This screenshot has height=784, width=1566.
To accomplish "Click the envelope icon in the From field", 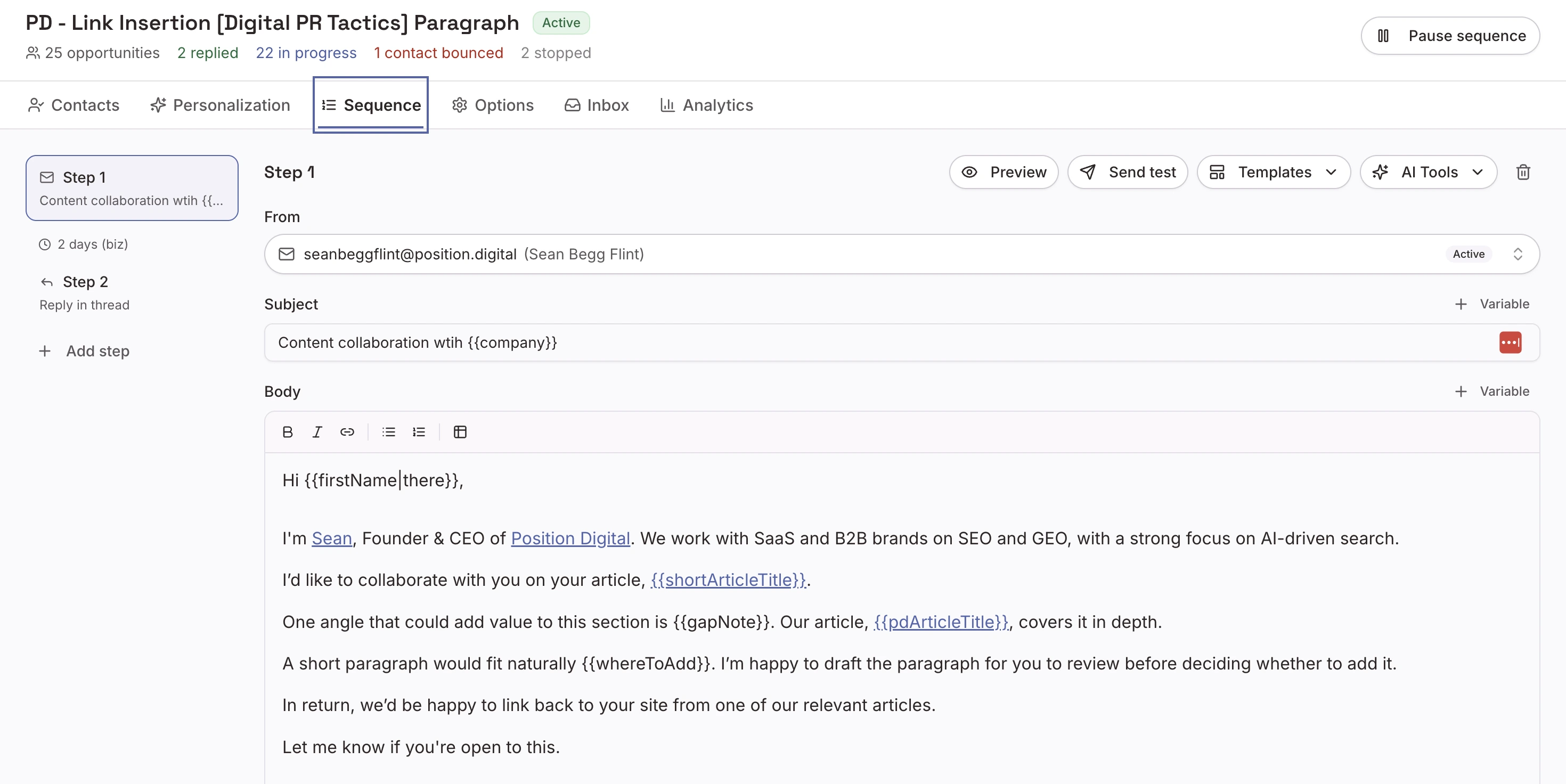I will (287, 254).
